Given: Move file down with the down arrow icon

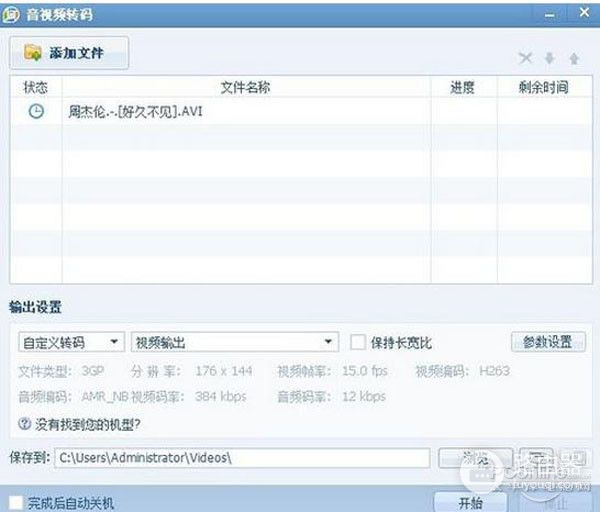Looking at the screenshot, I should click(550, 59).
